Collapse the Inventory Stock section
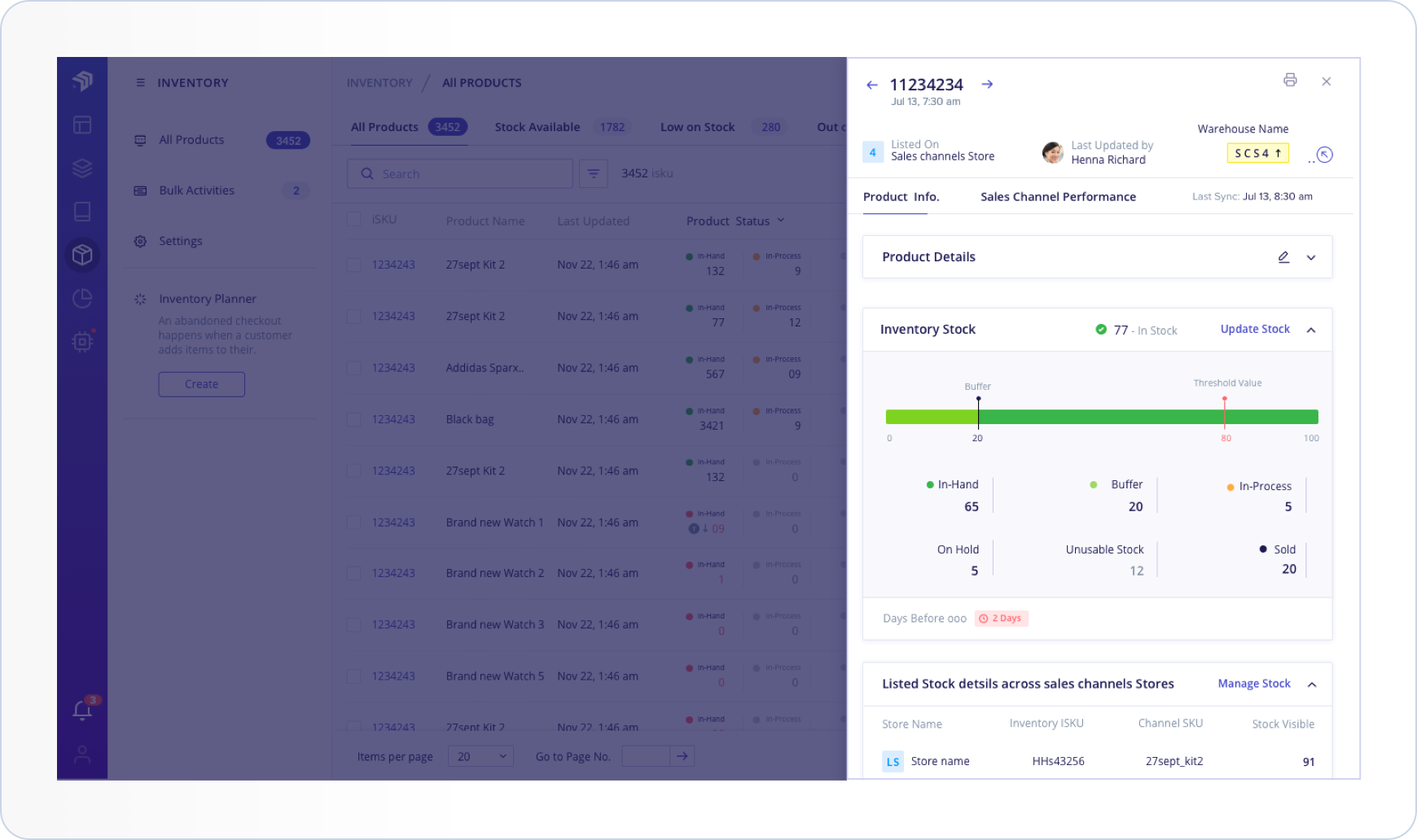 (1311, 330)
